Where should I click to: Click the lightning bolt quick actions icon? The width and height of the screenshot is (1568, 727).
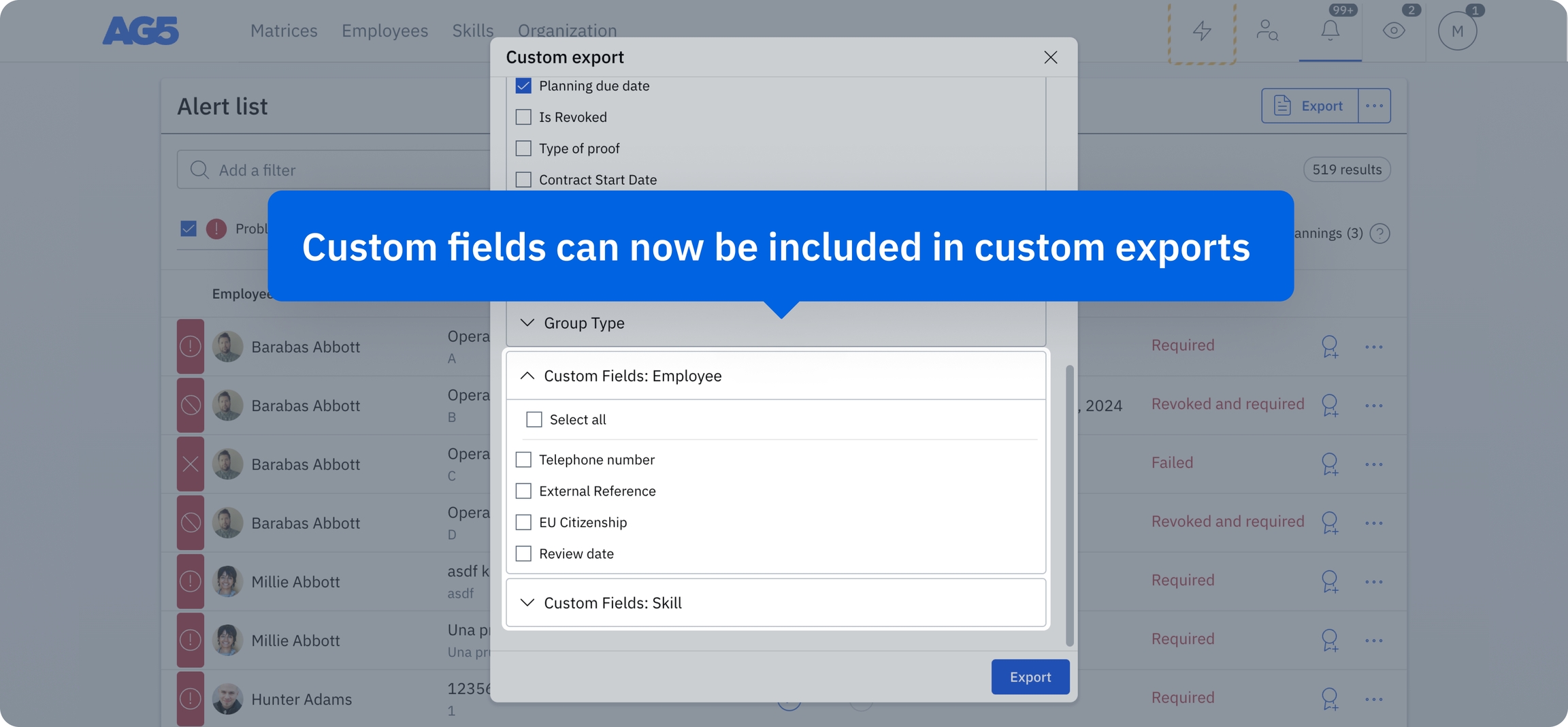click(1202, 31)
